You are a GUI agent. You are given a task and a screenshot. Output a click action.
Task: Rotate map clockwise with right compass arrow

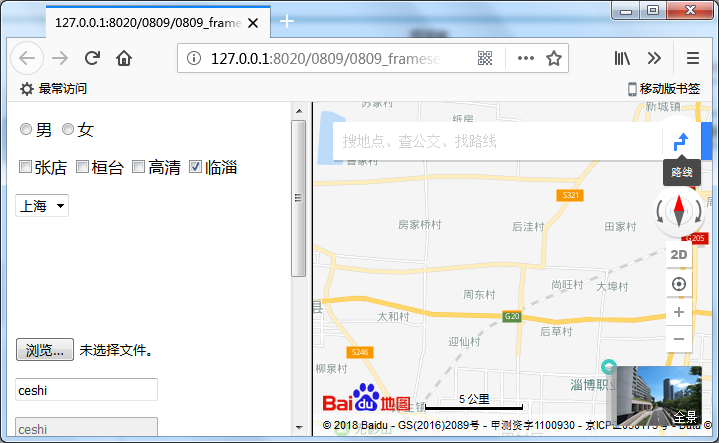(697, 212)
